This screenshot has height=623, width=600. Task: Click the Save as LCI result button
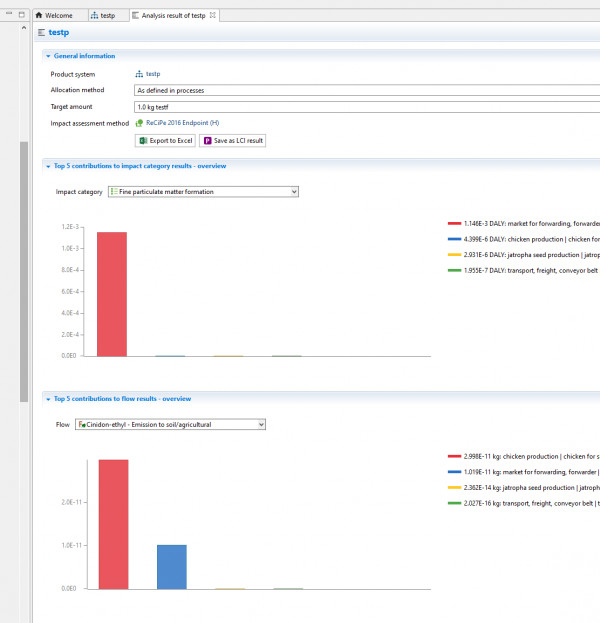pos(232,141)
